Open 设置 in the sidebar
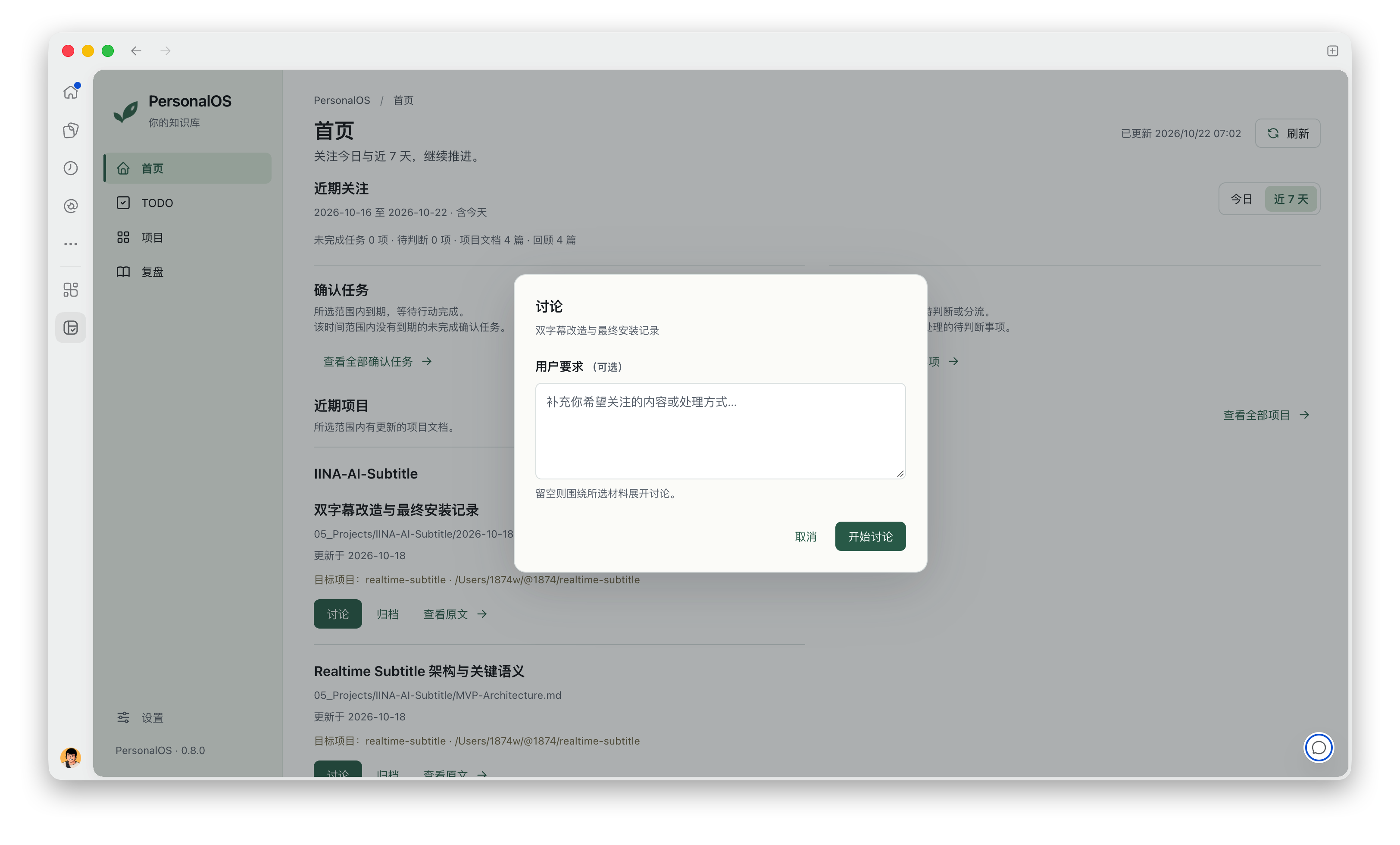Screen dimensions: 1400x845 pos(187,718)
